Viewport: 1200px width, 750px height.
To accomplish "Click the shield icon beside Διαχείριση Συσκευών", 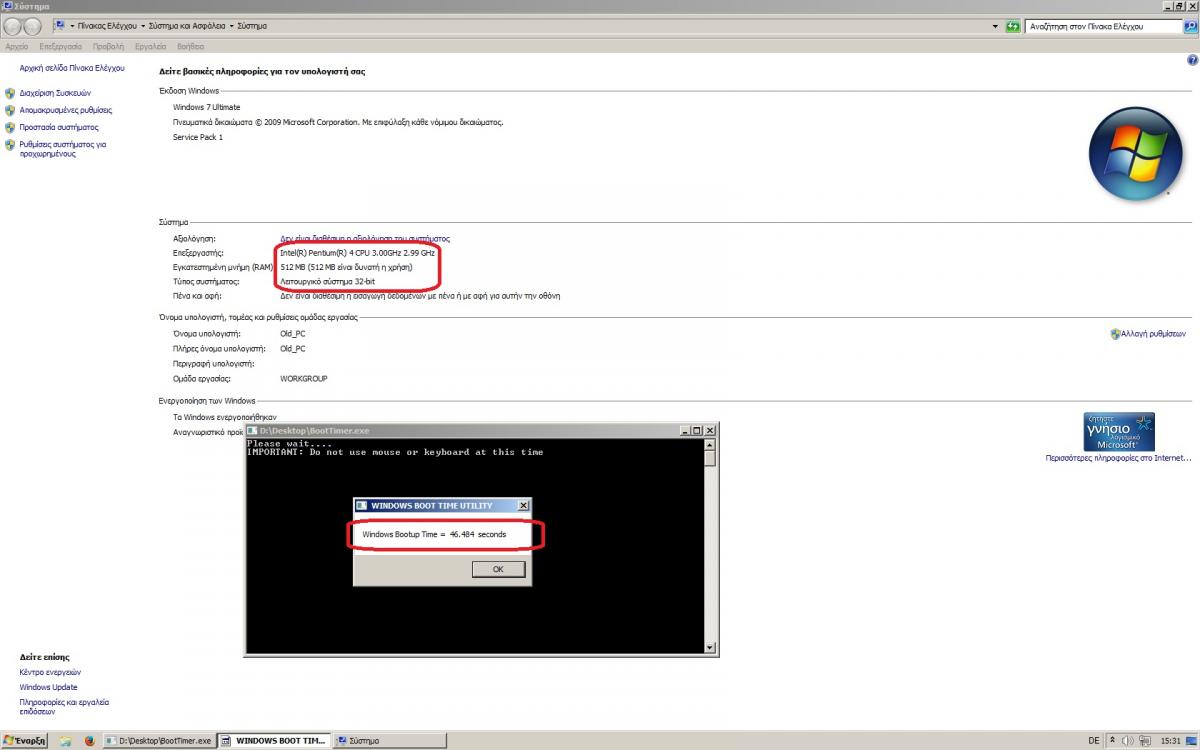I will tap(10, 93).
